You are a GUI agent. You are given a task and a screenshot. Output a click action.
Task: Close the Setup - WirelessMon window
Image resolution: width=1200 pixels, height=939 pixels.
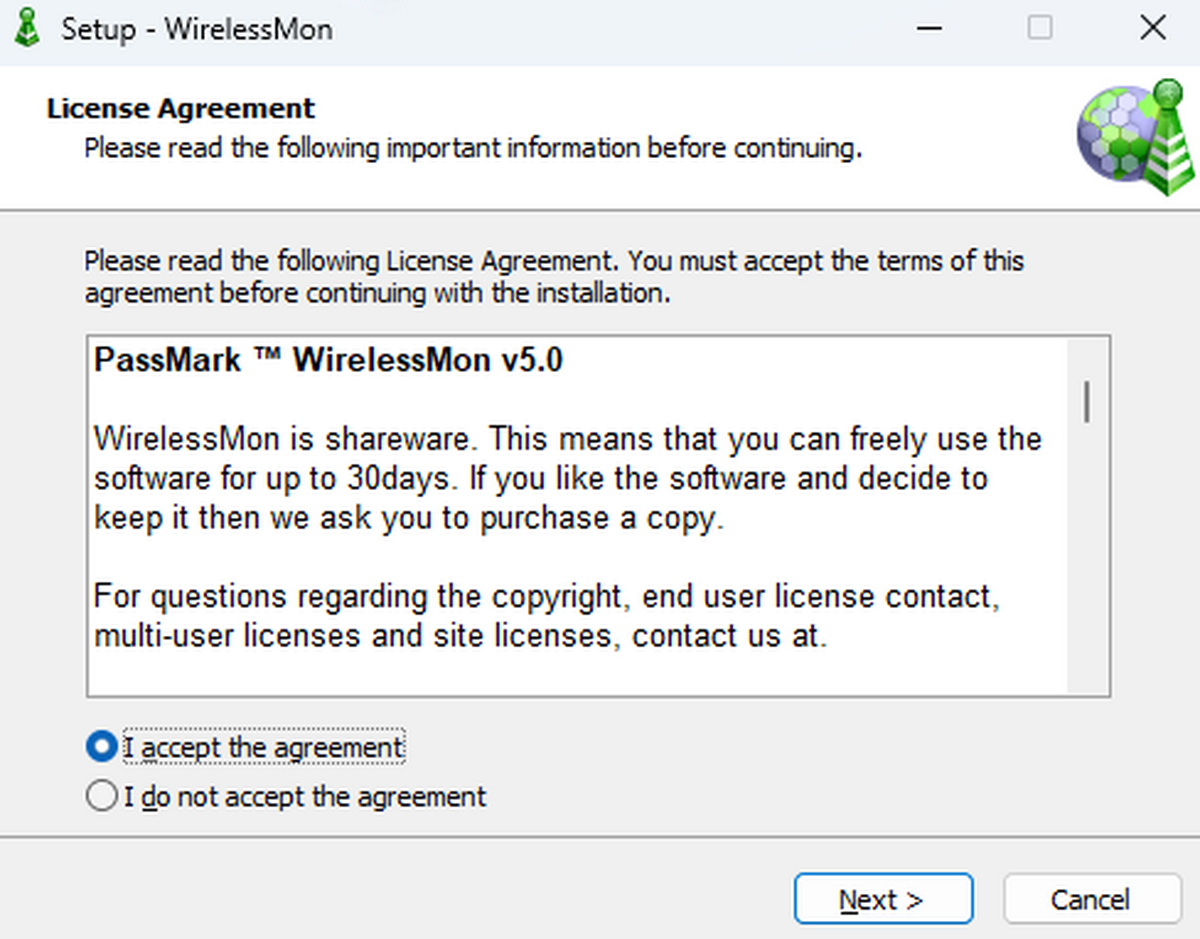click(x=1153, y=29)
